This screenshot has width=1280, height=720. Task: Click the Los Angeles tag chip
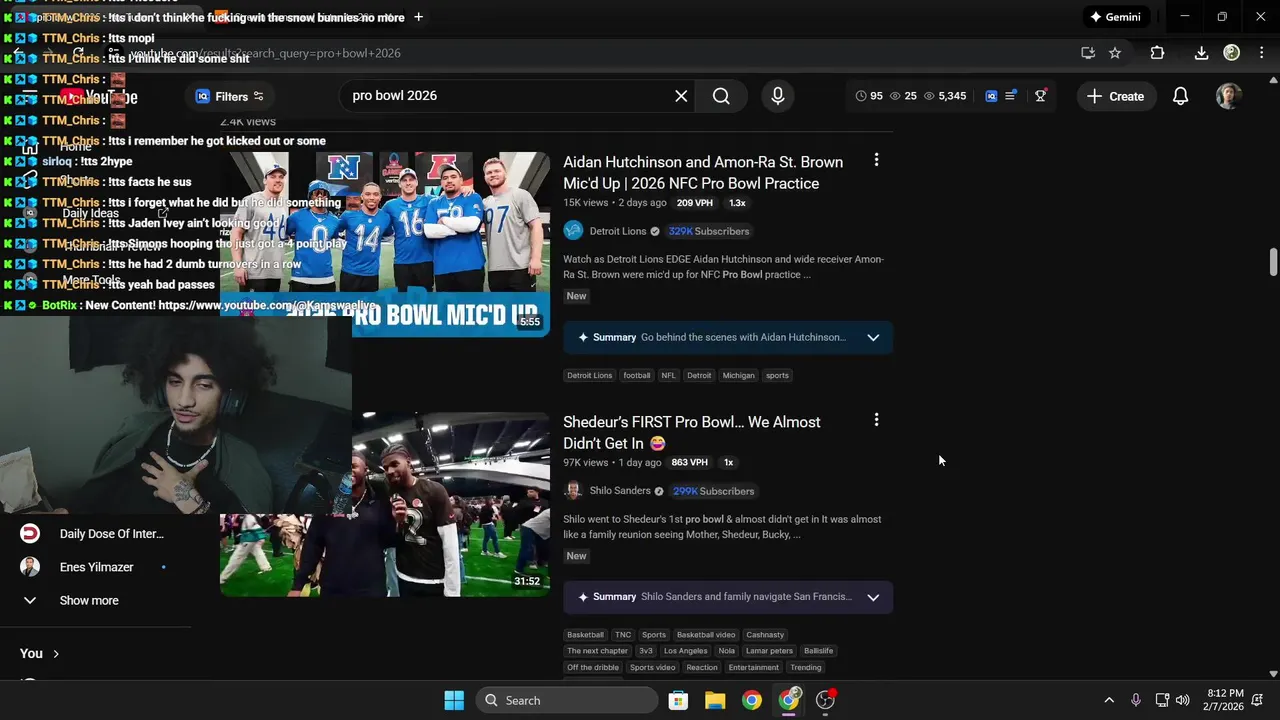pyautogui.click(x=686, y=651)
